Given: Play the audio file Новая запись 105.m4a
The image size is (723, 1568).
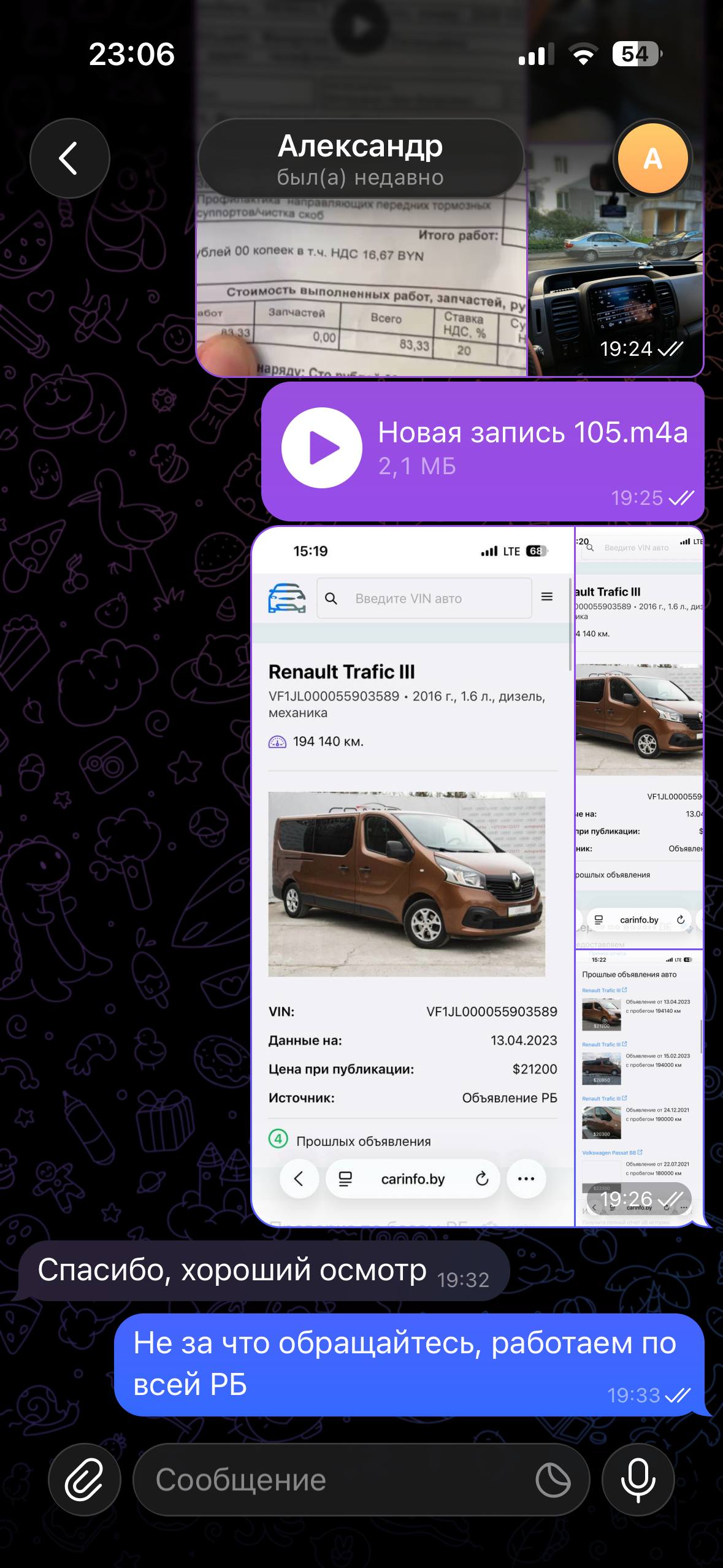Looking at the screenshot, I should point(321,447).
